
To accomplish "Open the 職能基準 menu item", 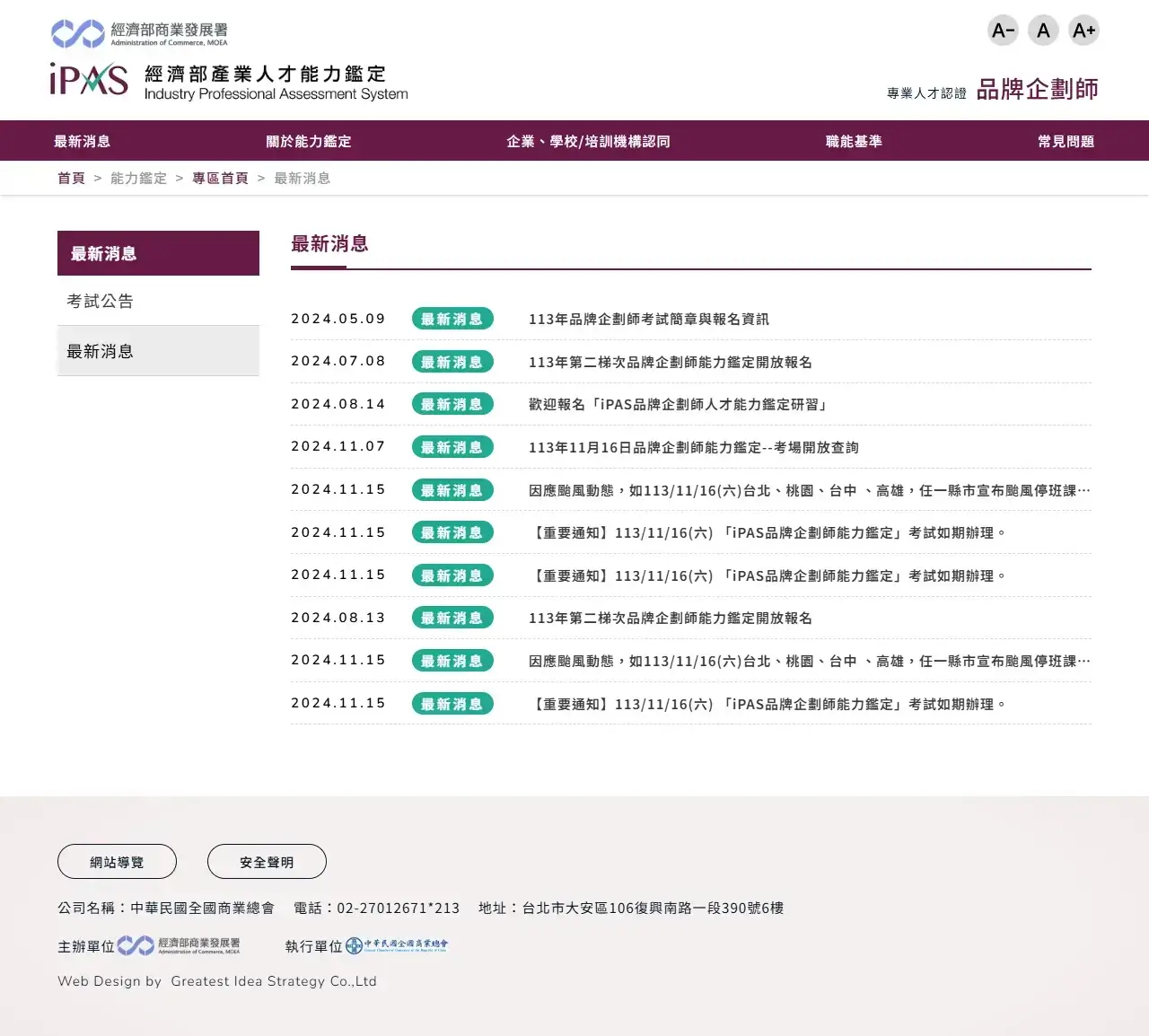I will (x=854, y=141).
